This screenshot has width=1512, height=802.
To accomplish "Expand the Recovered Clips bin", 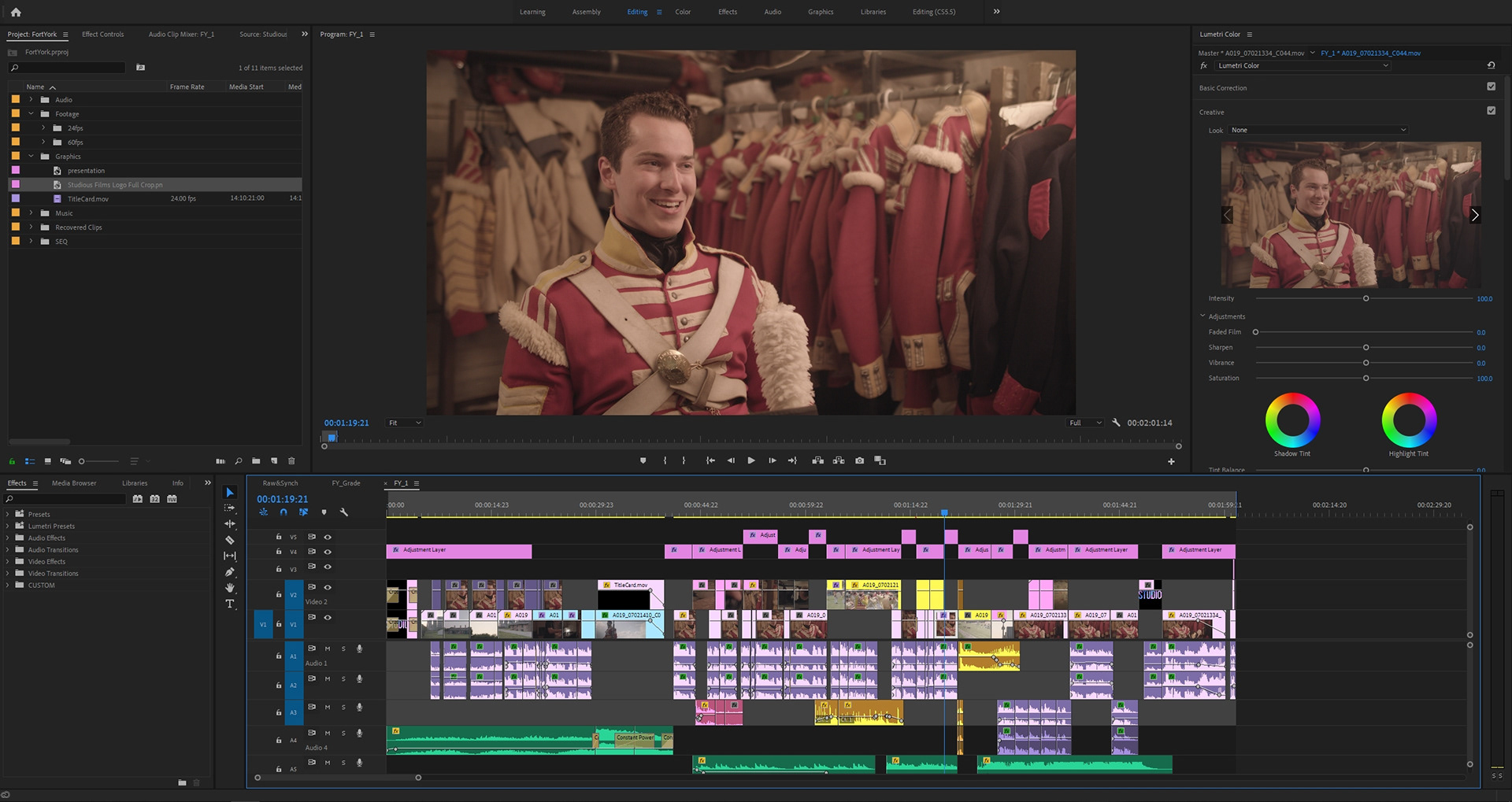I will tap(31, 227).
